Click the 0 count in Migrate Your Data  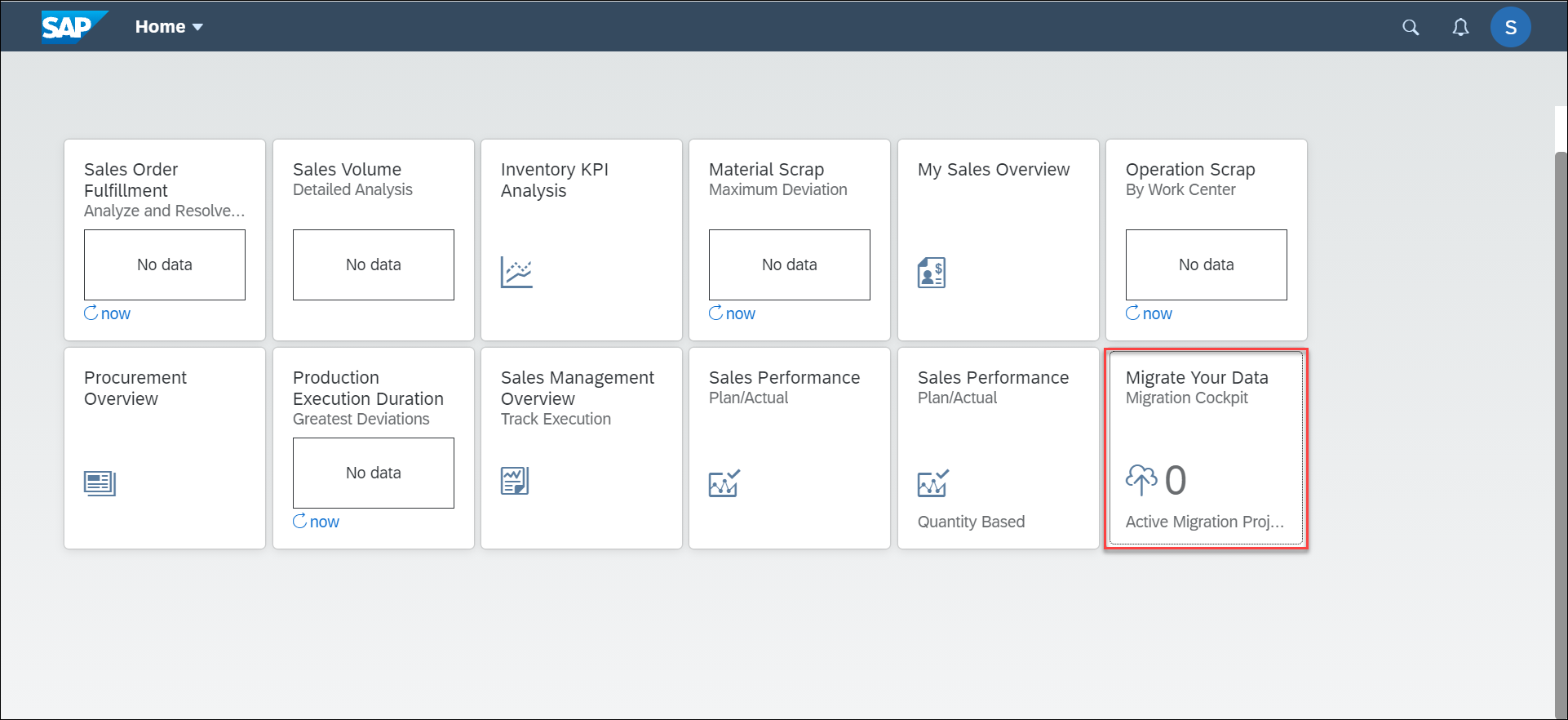pos(1176,480)
